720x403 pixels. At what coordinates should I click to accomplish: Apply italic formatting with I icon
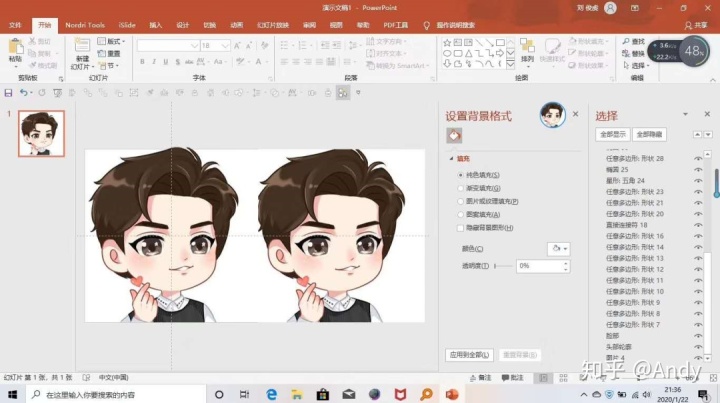(x=154, y=62)
